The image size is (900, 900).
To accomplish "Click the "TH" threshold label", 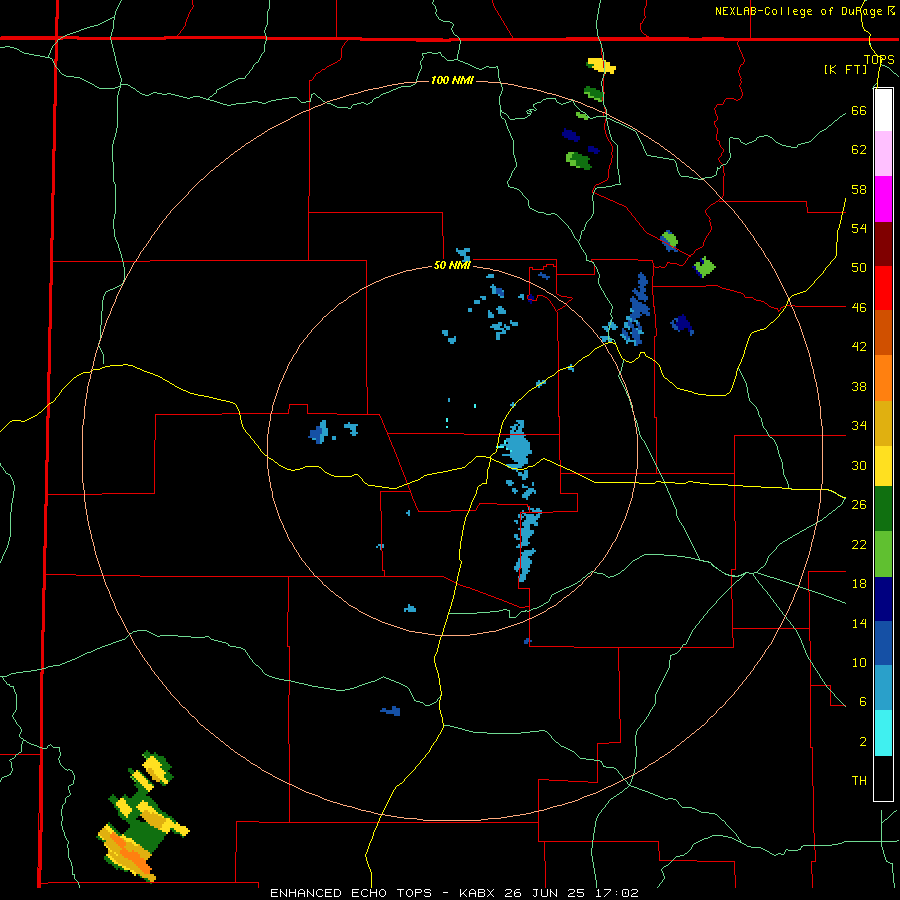I will [x=859, y=781].
